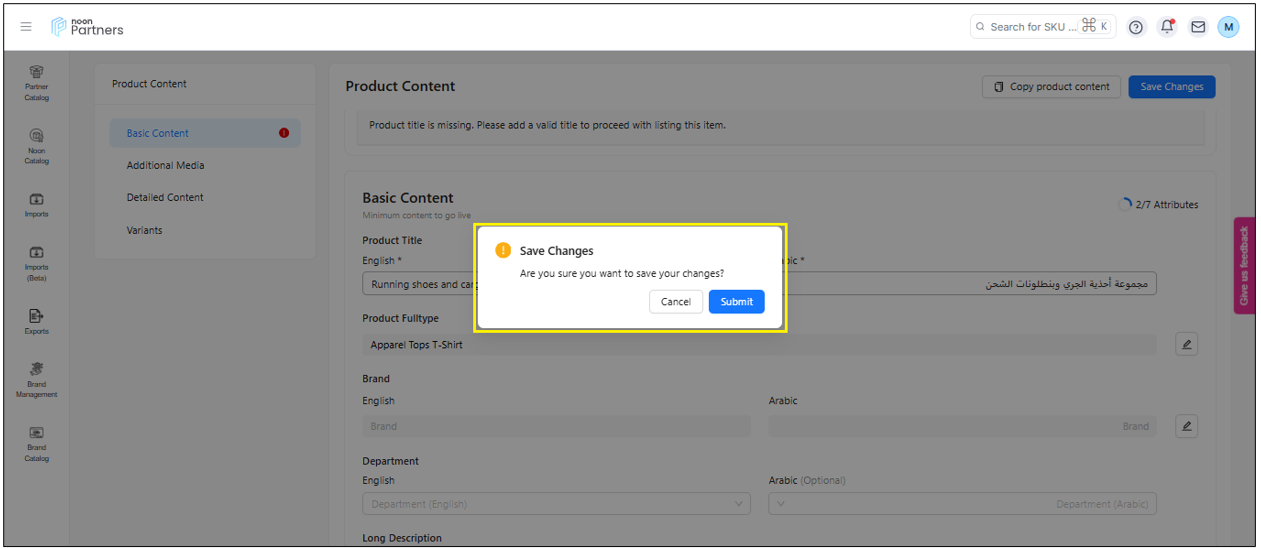Image resolution: width=1261 pixels, height=549 pixels.
Task: Click the help question mark icon
Action: [1135, 27]
